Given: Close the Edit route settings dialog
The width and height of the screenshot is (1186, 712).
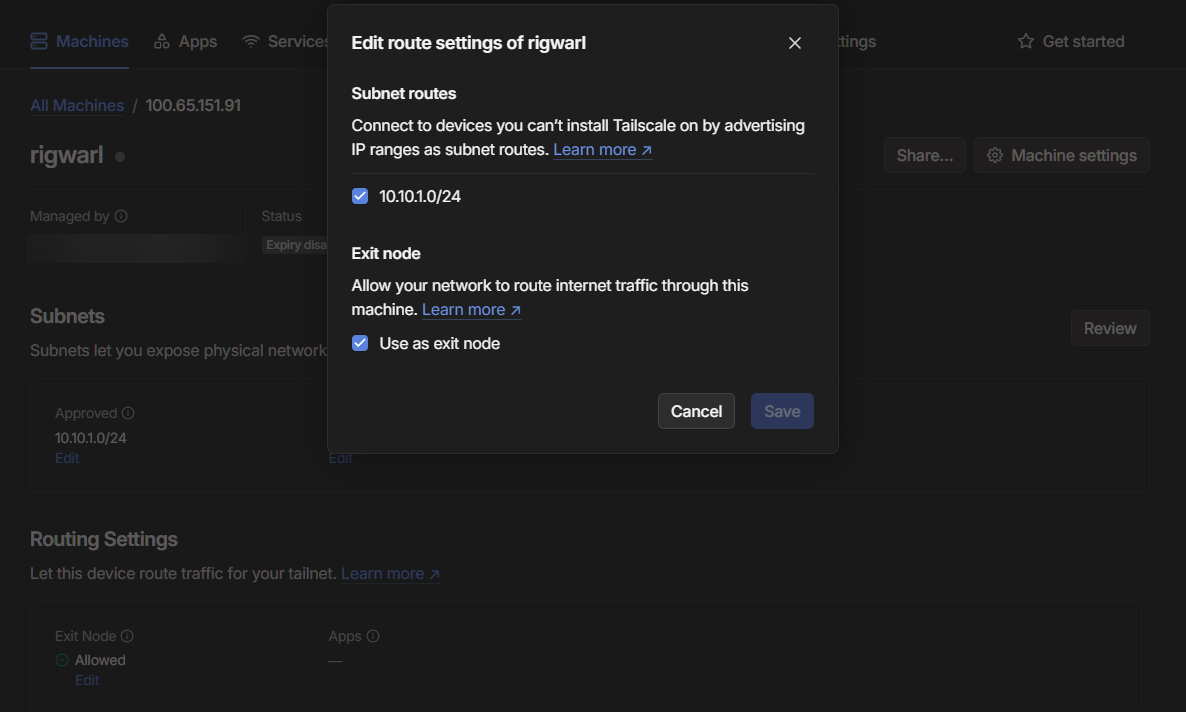Looking at the screenshot, I should coord(795,43).
